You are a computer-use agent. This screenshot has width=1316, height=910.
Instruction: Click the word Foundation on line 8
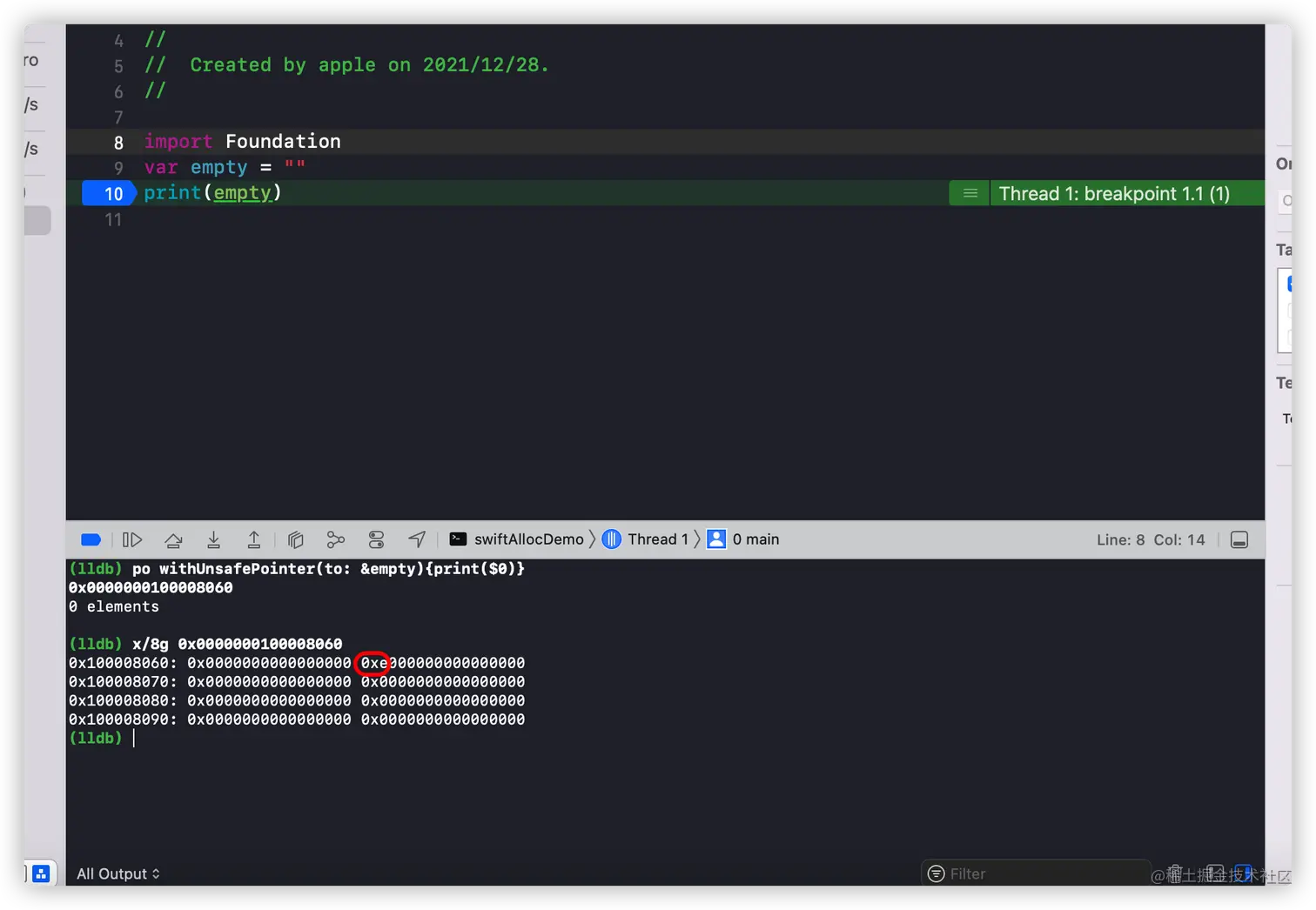[283, 141]
